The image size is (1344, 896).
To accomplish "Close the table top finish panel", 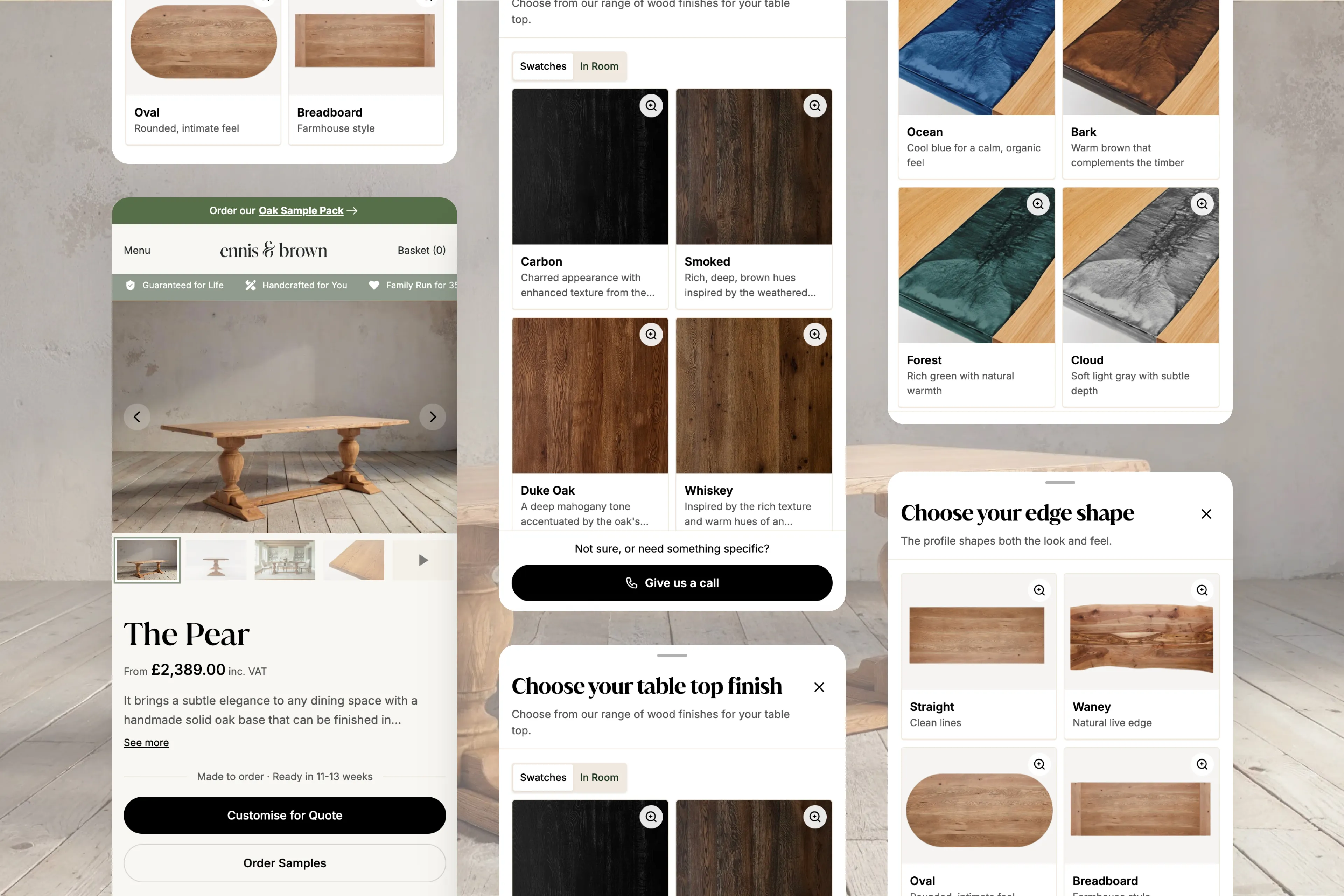I will click(x=819, y=687).
